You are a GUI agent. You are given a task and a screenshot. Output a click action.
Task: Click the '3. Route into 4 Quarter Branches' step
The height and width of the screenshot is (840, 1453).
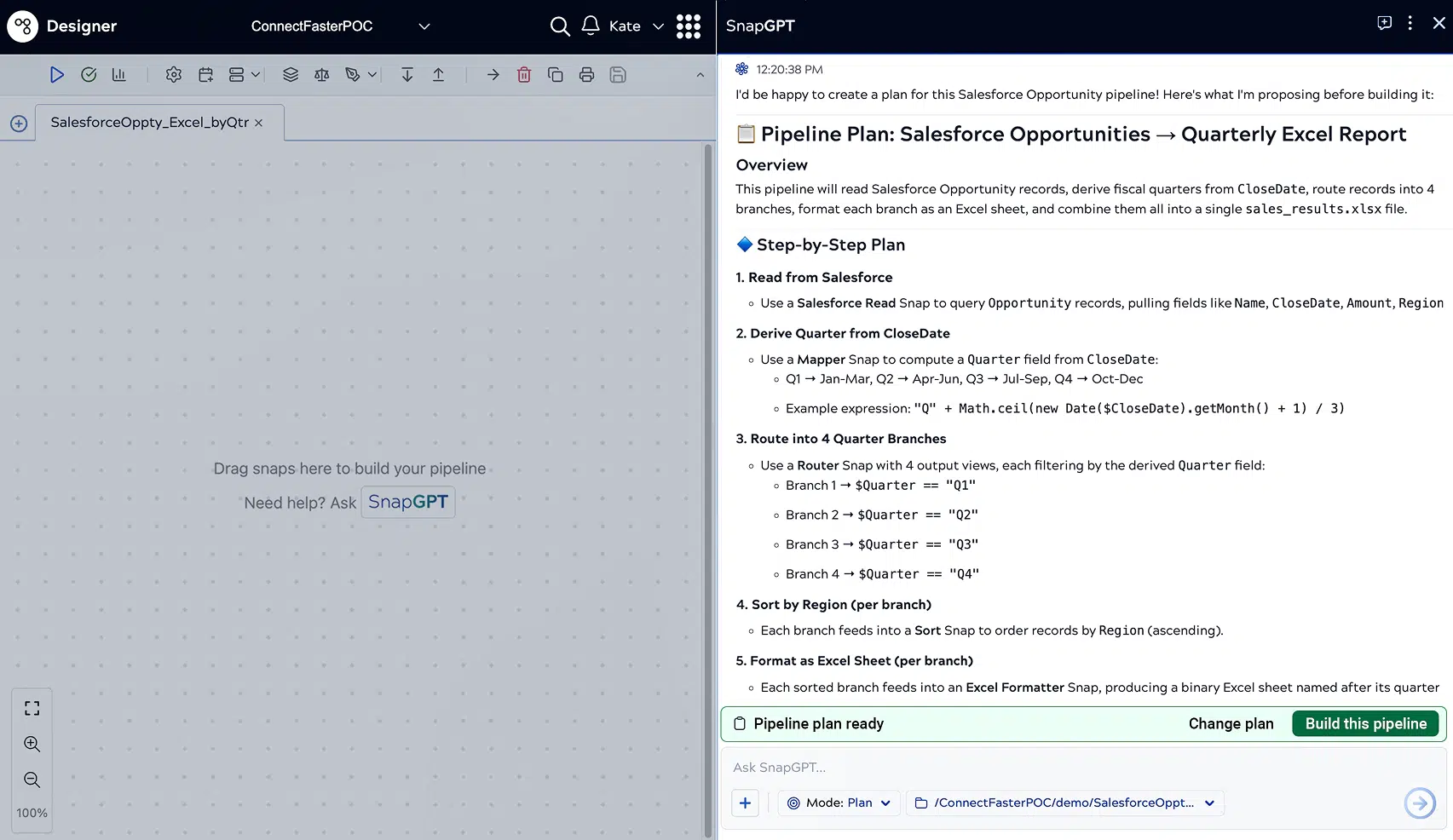click(x=841, y=440)
